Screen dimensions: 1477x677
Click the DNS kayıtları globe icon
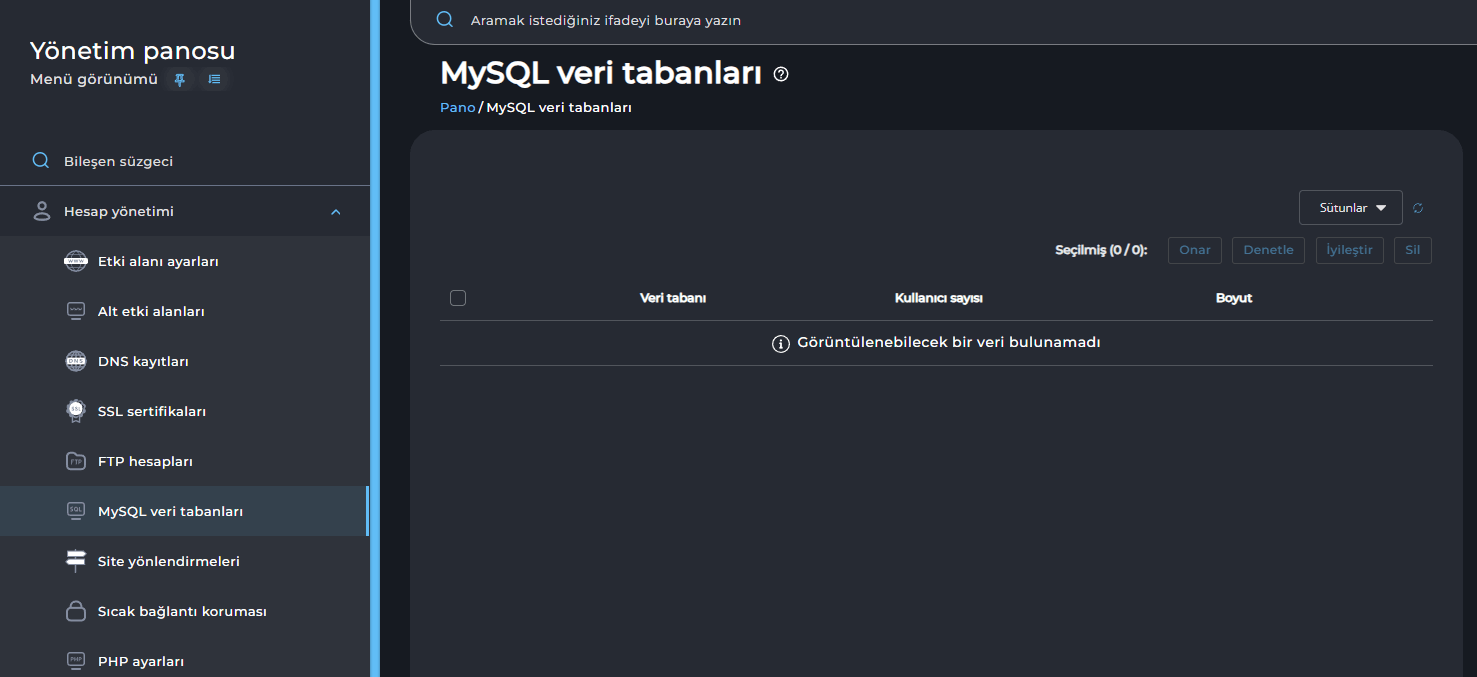76,361
